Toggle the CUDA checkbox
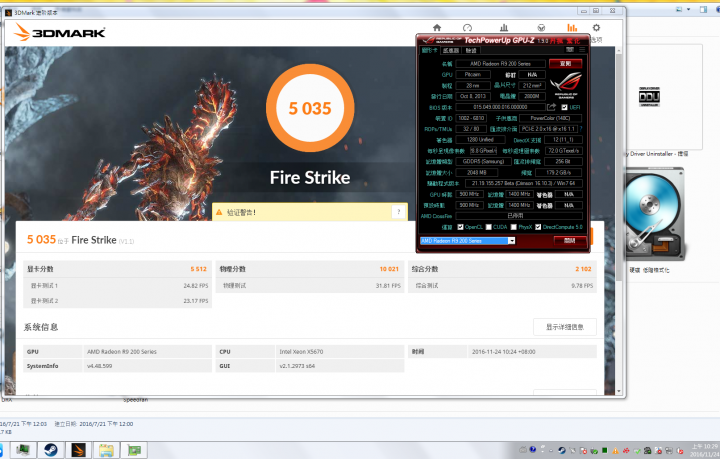The width and height of the screenshot is (720, 459). point(489,227)
